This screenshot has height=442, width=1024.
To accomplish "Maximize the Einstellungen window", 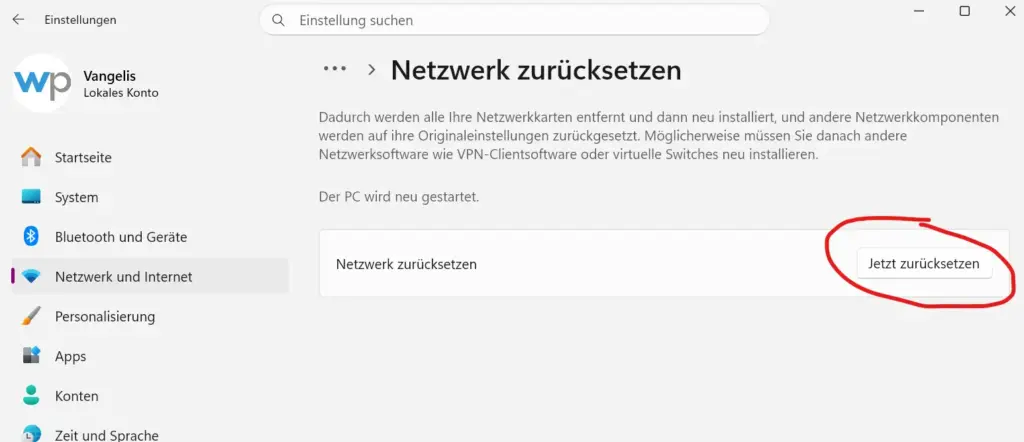I will 965,10.
